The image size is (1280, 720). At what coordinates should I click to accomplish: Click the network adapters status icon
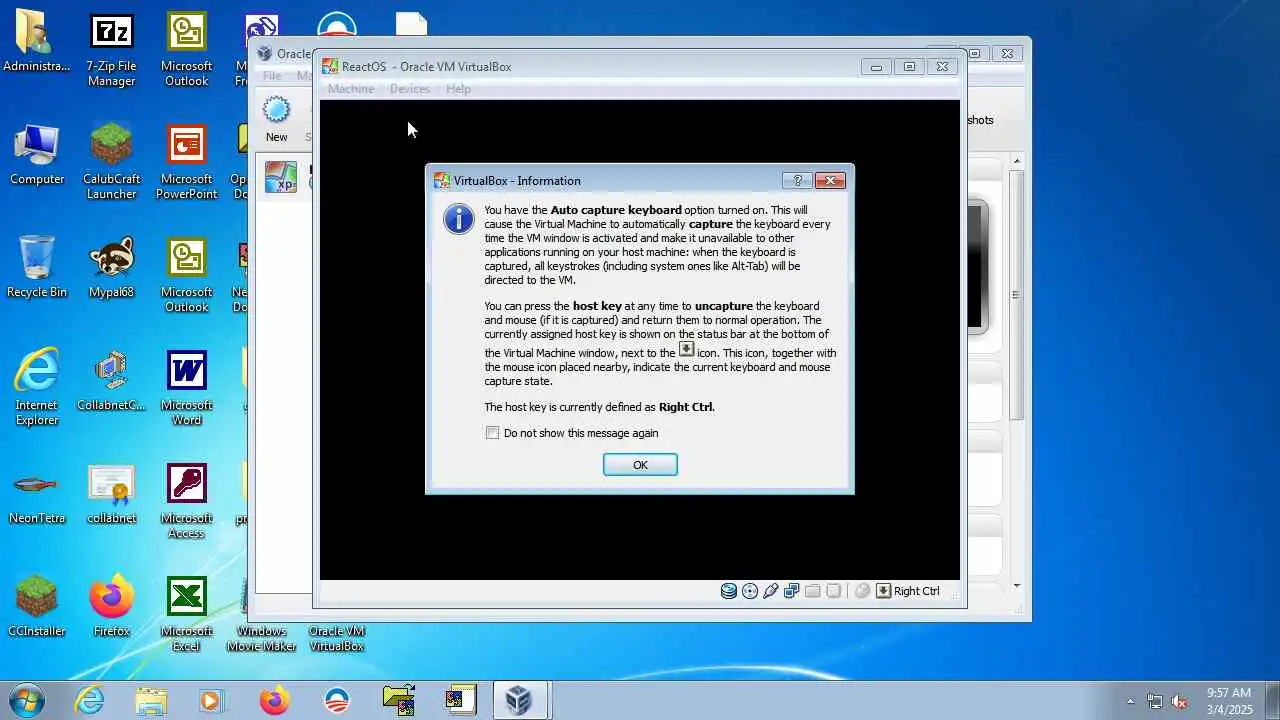pos(792,591)
